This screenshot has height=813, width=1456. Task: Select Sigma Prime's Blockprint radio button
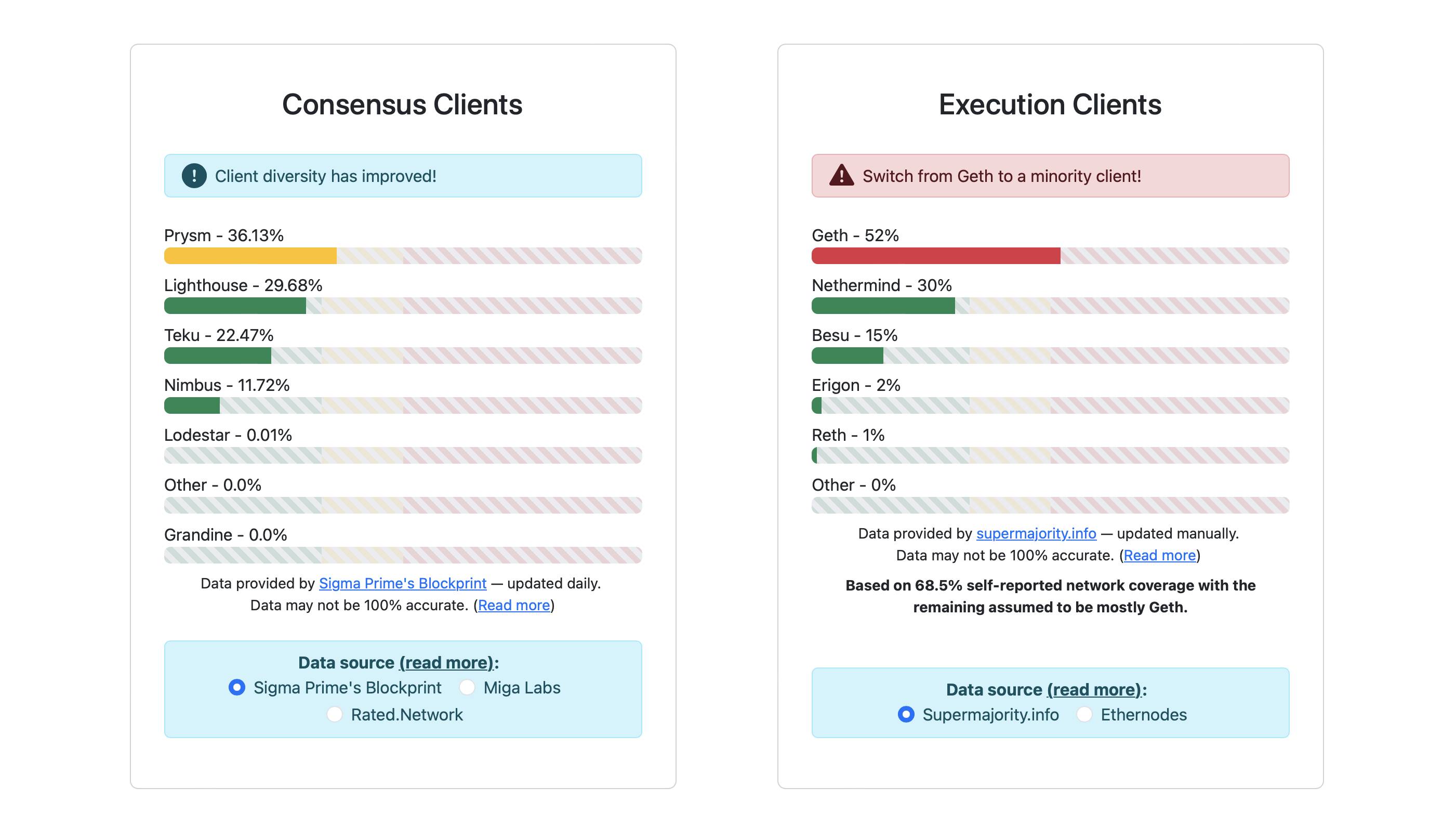tap(237, 688)
